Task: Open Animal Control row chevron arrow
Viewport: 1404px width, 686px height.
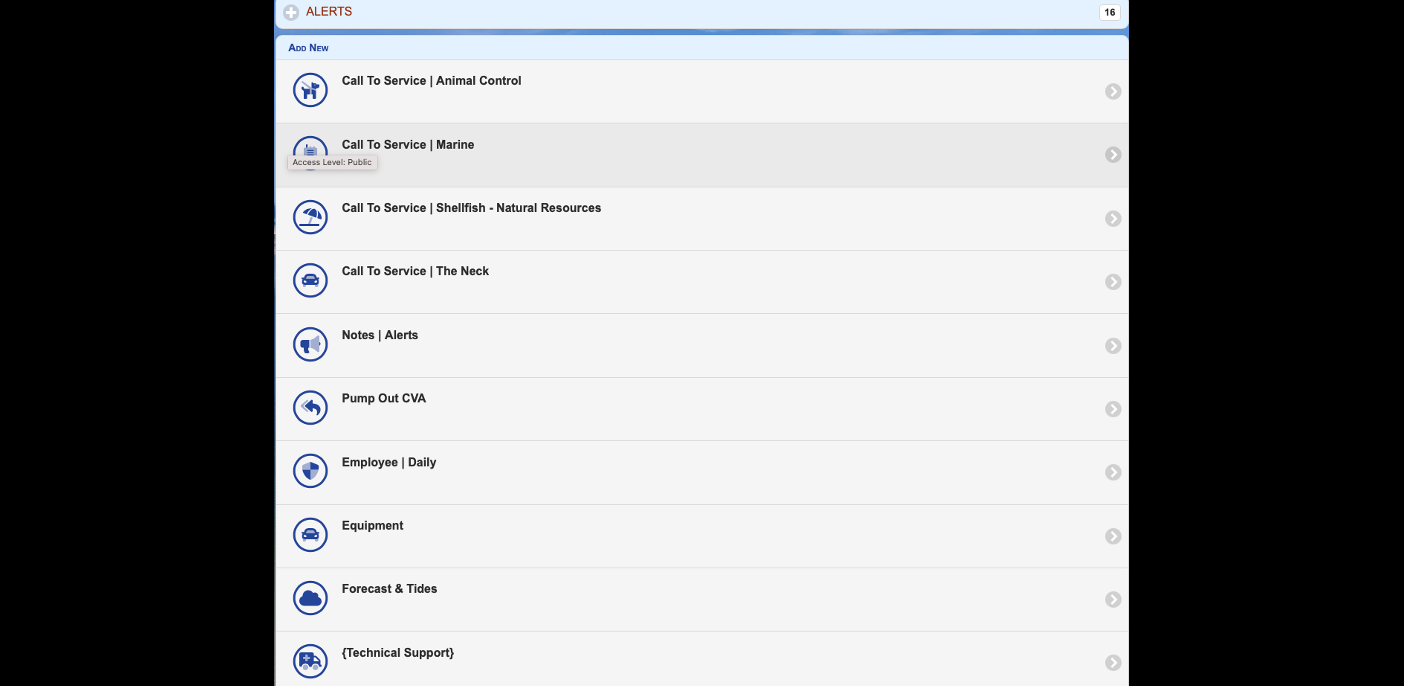Action: click(x=1113, y=91)
